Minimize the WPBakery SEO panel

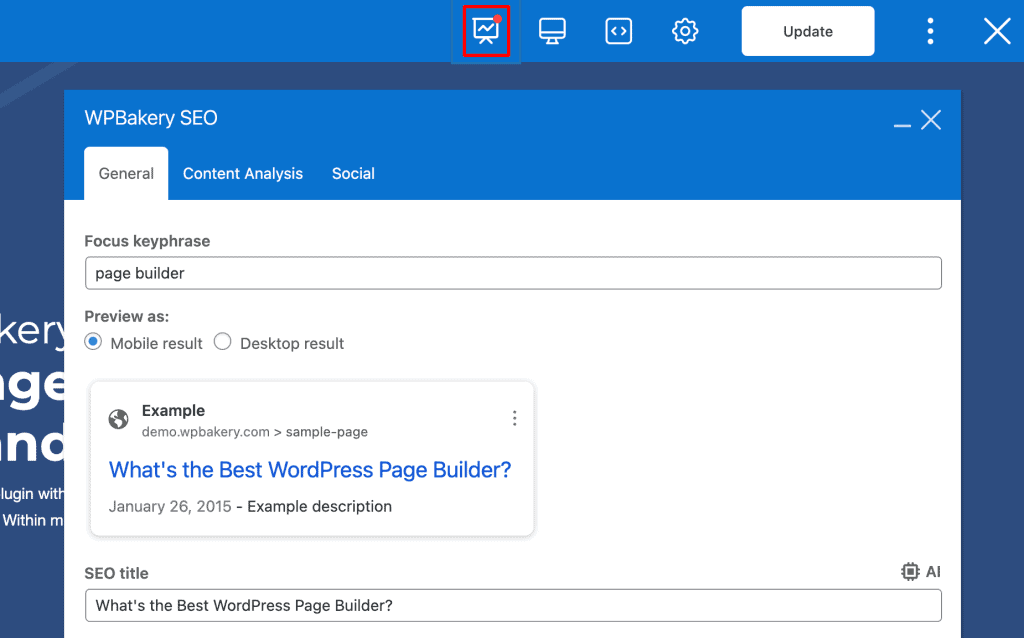tap(902, 125)
